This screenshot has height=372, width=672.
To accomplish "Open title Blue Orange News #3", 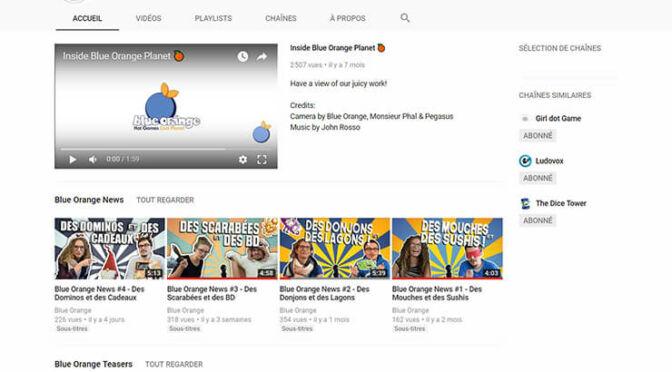I will click(212, 293).
